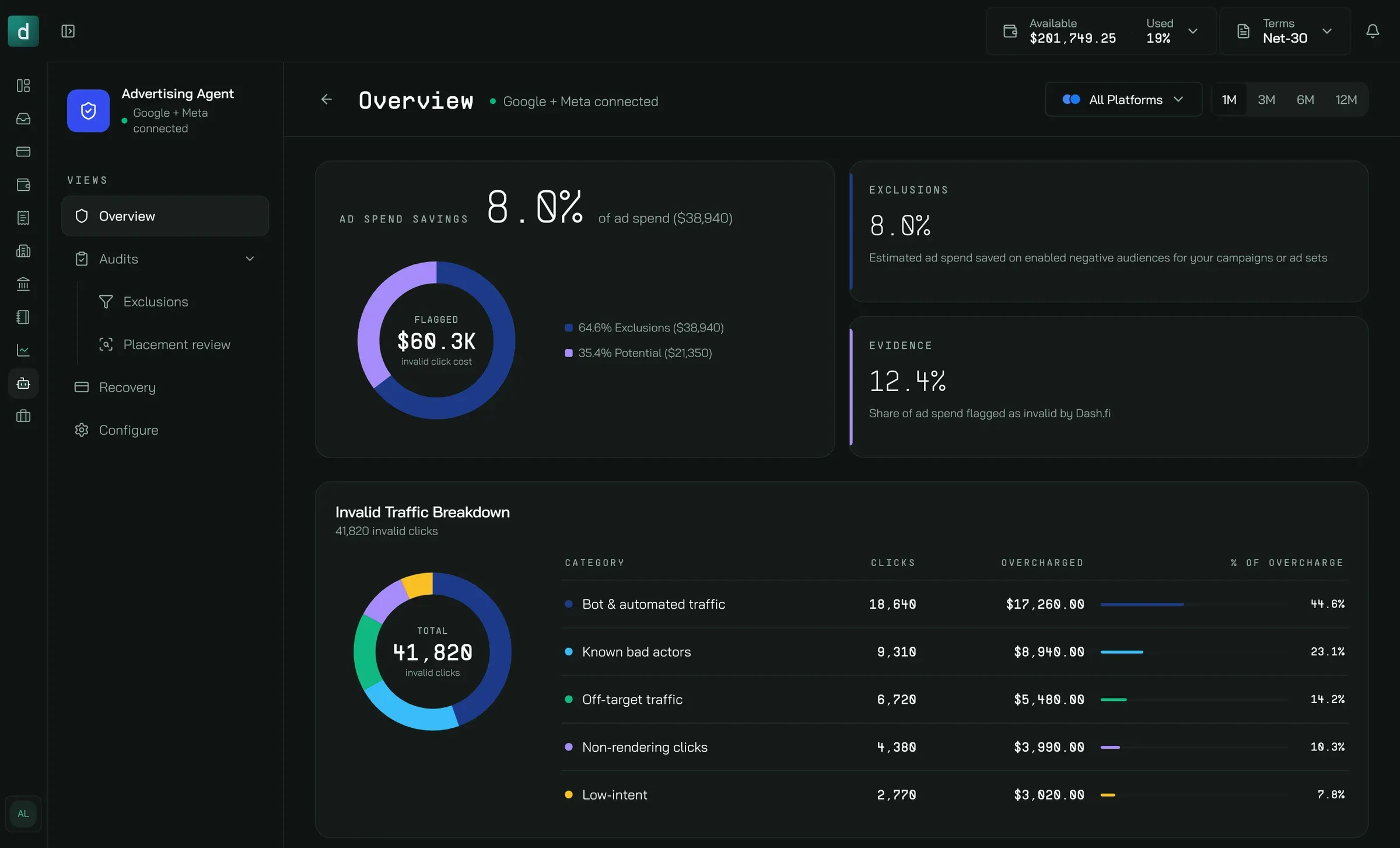
Task: Click the Dash.fi 'd' logo
Action: [x=23, y=31]
